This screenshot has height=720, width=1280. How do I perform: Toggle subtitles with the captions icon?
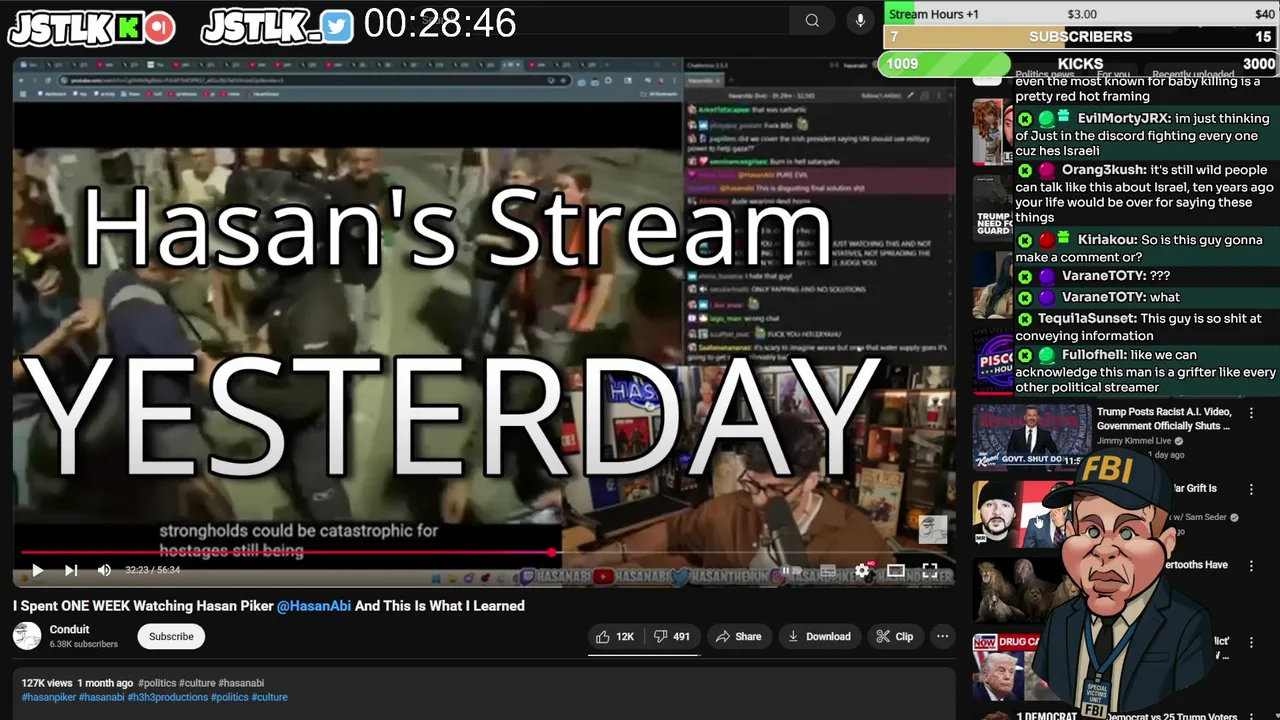828,571
